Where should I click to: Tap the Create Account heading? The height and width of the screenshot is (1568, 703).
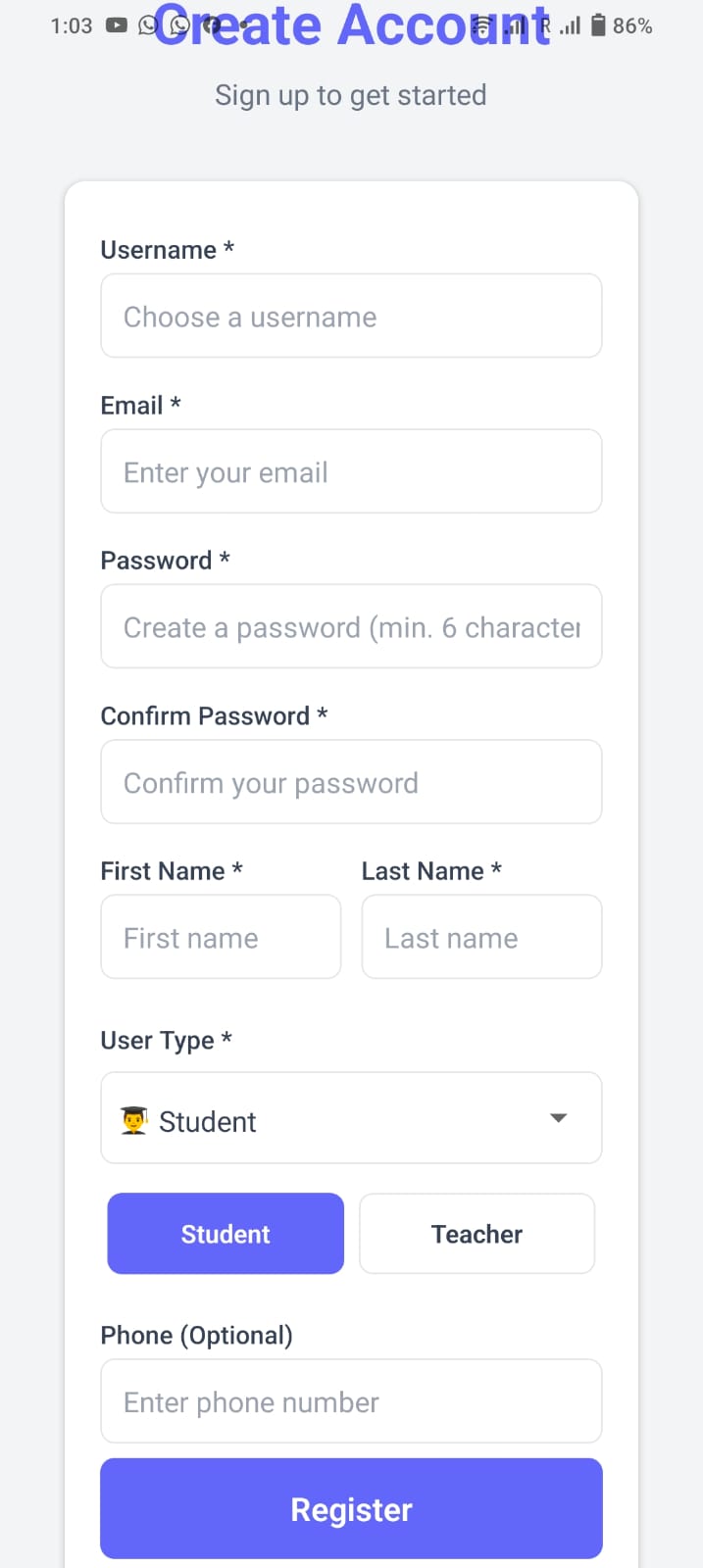(x=351, y=27)
